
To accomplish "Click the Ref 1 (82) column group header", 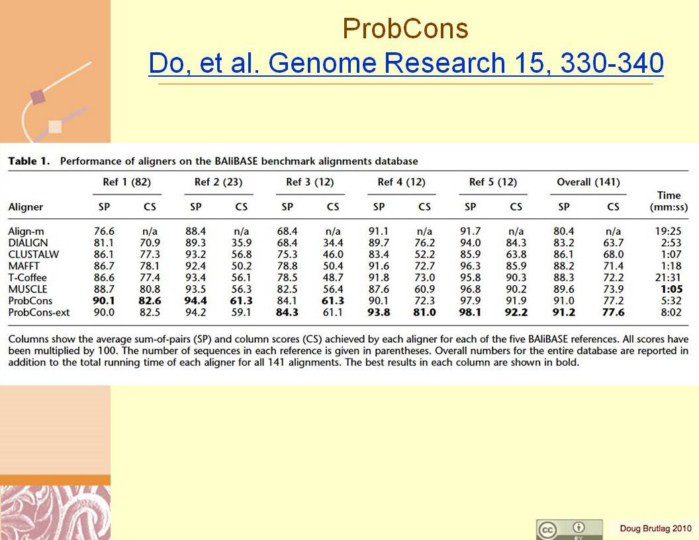I will coord(126,183).
